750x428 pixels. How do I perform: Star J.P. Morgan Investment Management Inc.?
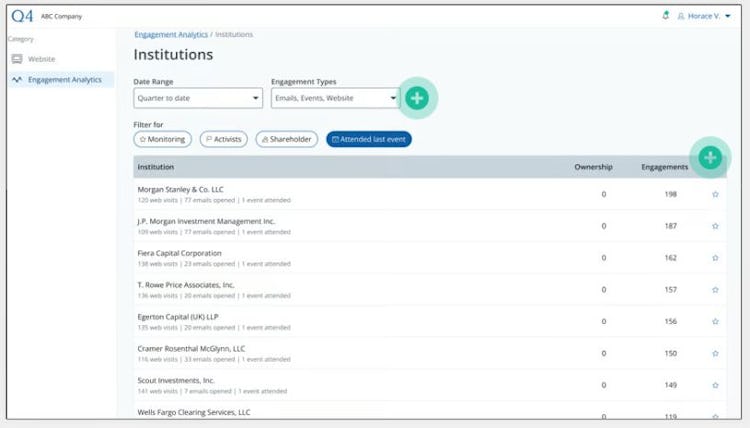pos(715,226)
